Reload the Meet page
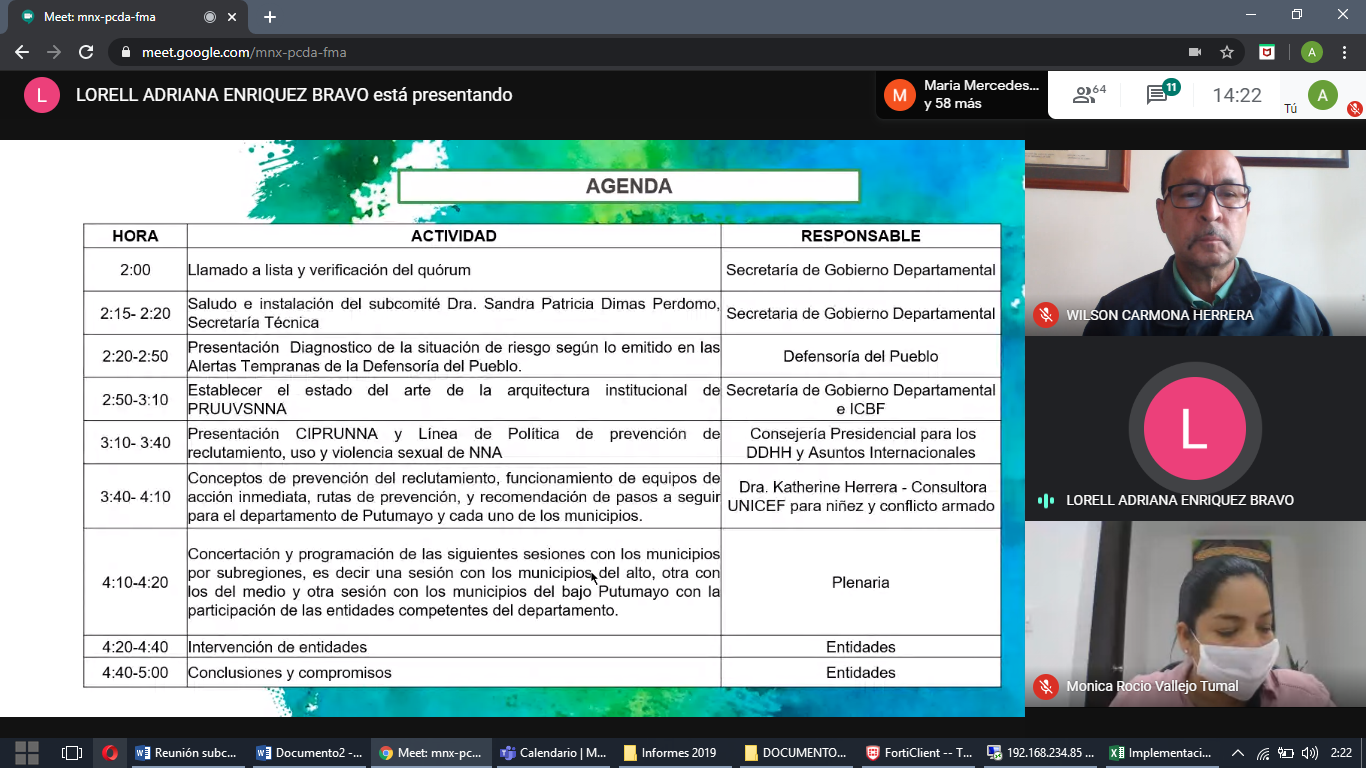 click(x=86, y=52)
